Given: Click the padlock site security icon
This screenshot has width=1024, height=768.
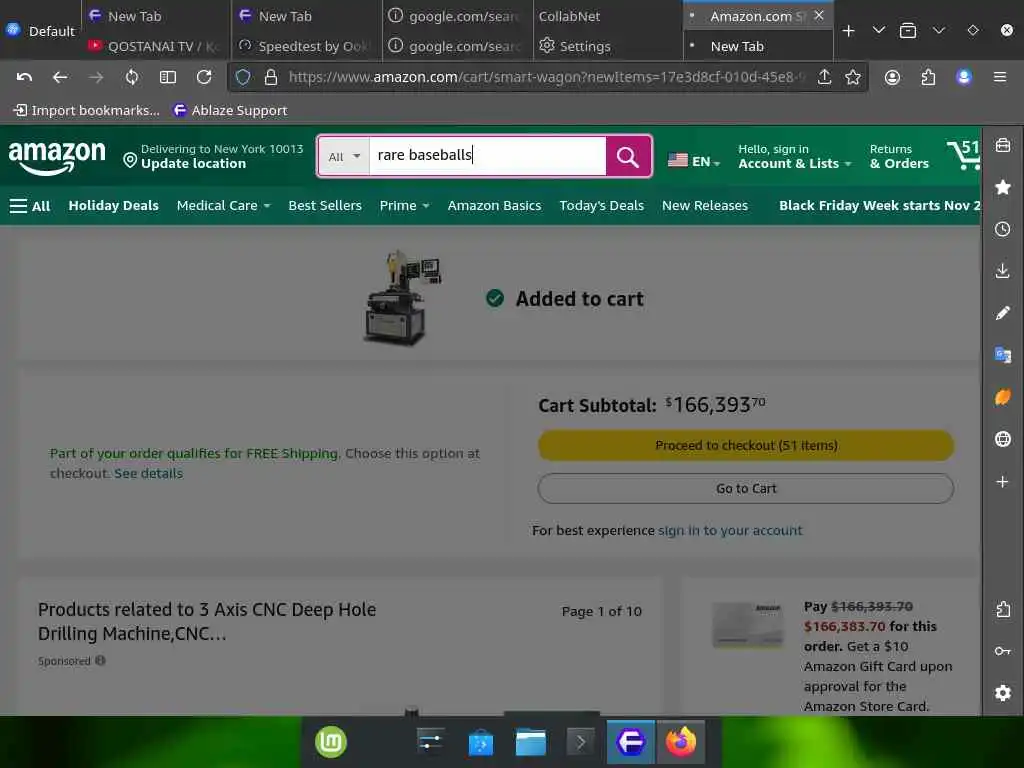Looking at the screenshot, I should click(x=270, y=77).
